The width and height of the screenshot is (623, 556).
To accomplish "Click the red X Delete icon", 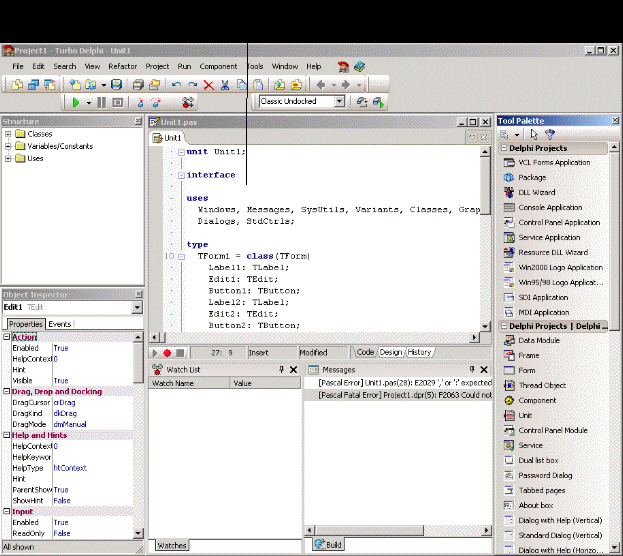I will (209, 85).
